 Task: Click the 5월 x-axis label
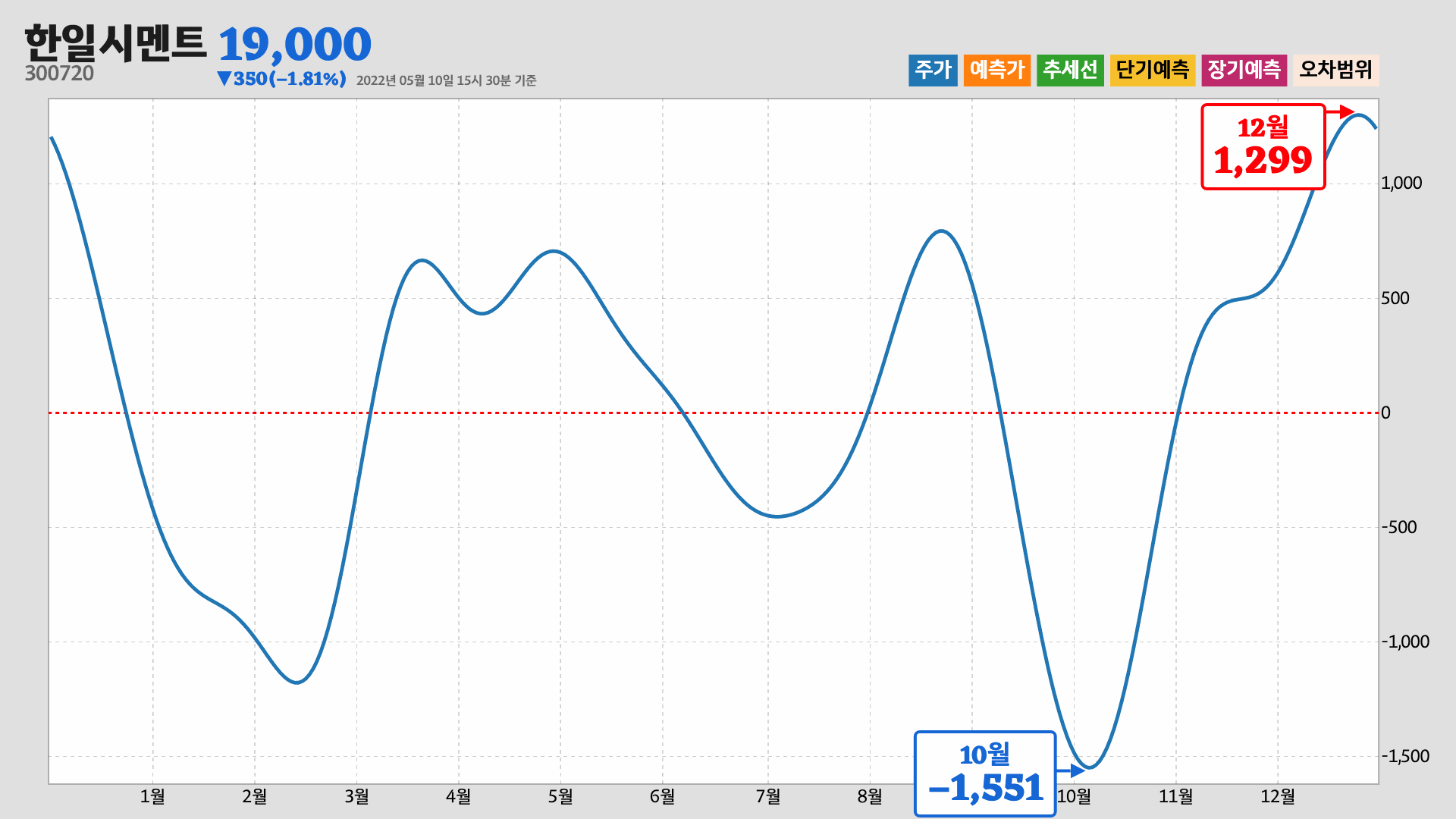coord(560,796)
